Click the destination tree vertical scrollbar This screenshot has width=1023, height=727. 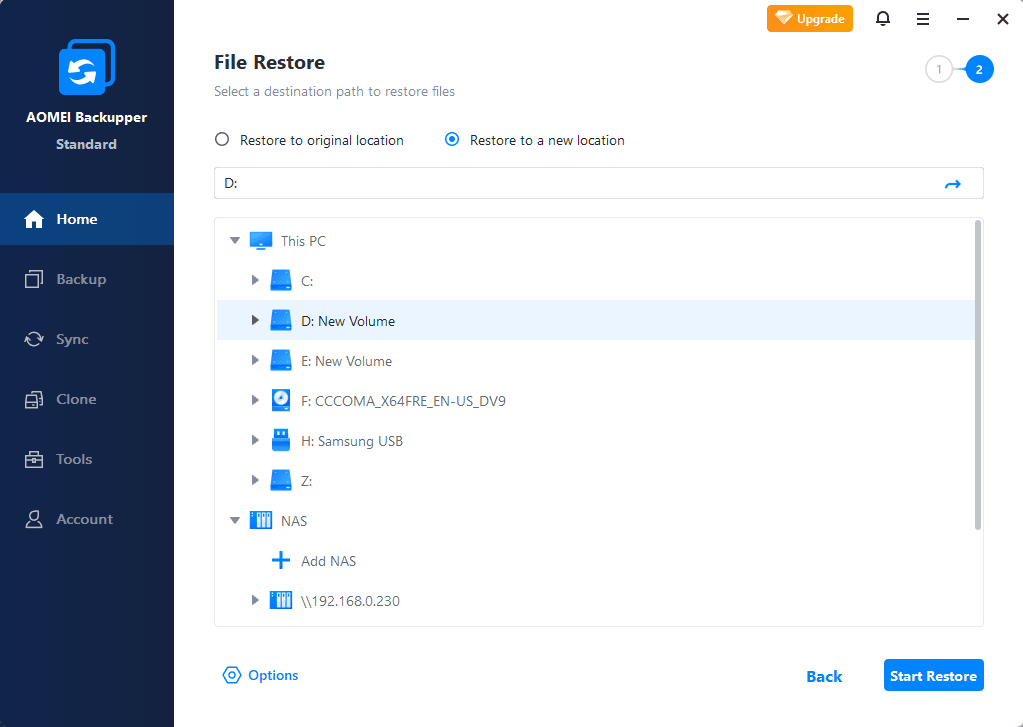(x=977, y=375)
